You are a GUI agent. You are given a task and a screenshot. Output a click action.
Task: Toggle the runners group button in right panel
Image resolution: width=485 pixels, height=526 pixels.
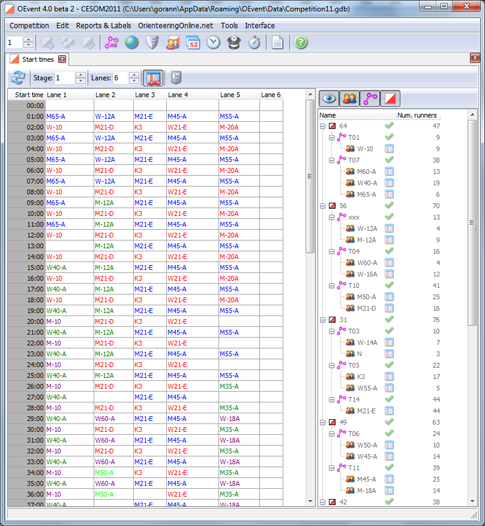349,99
